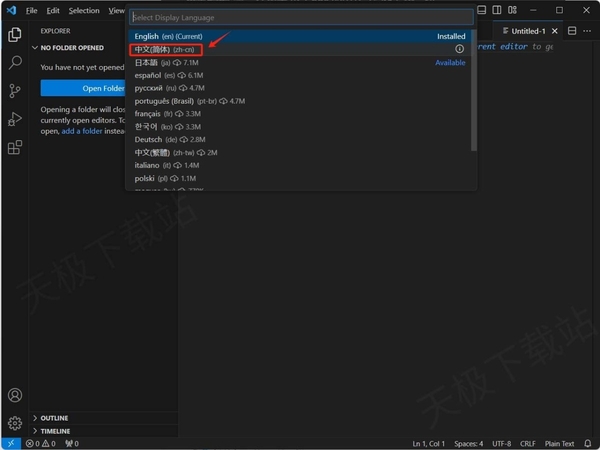
Task: Click the info icon beside 中文(简体)
Action: coord(460,49)
